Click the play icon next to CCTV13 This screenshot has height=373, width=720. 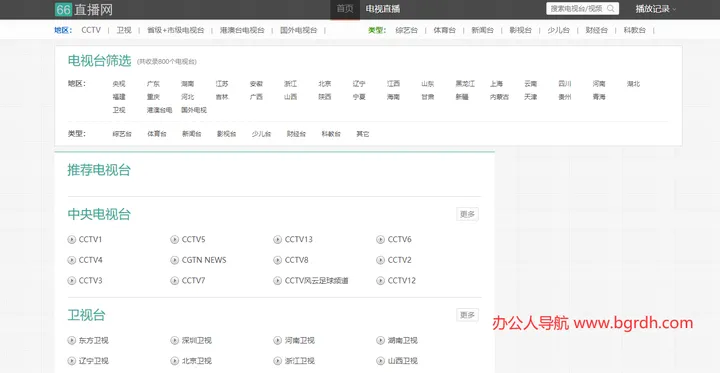coord(277,239)
